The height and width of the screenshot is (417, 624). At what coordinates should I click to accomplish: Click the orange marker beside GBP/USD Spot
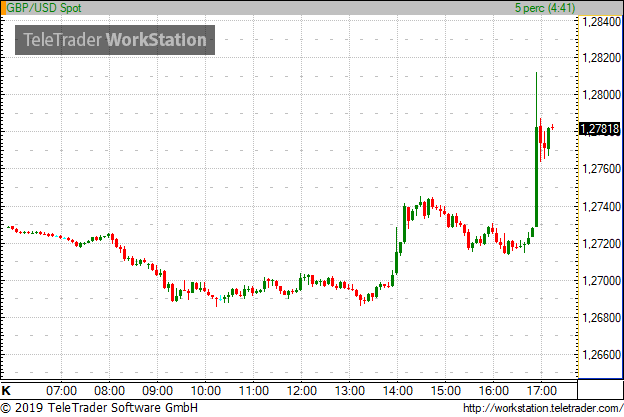point(4,8)
